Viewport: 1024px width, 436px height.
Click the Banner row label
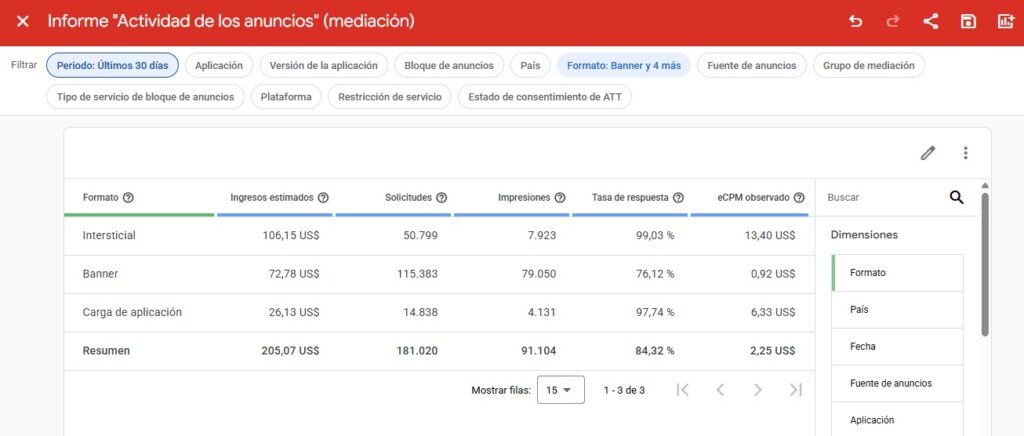pos(101,274)
